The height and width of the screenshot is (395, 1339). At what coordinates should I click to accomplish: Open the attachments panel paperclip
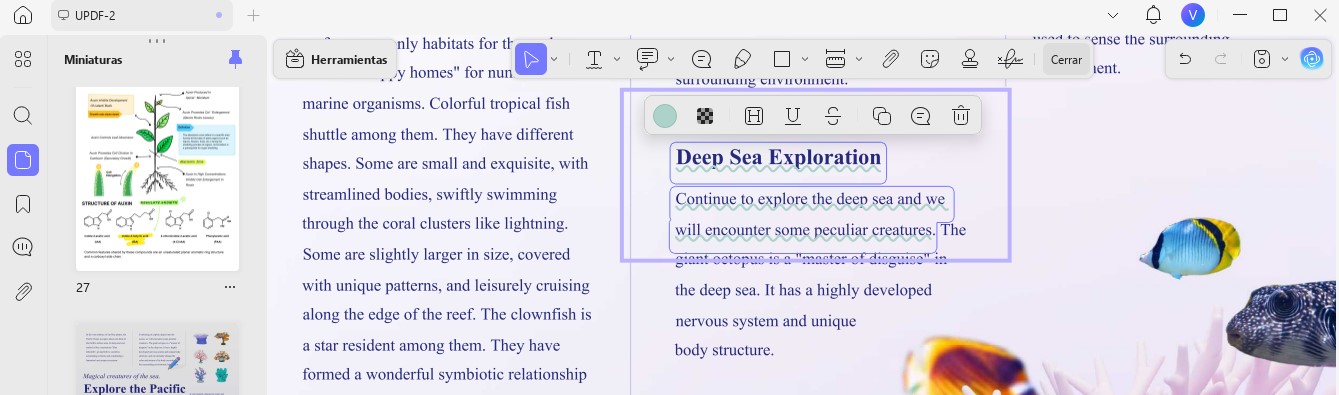(23, 292)
